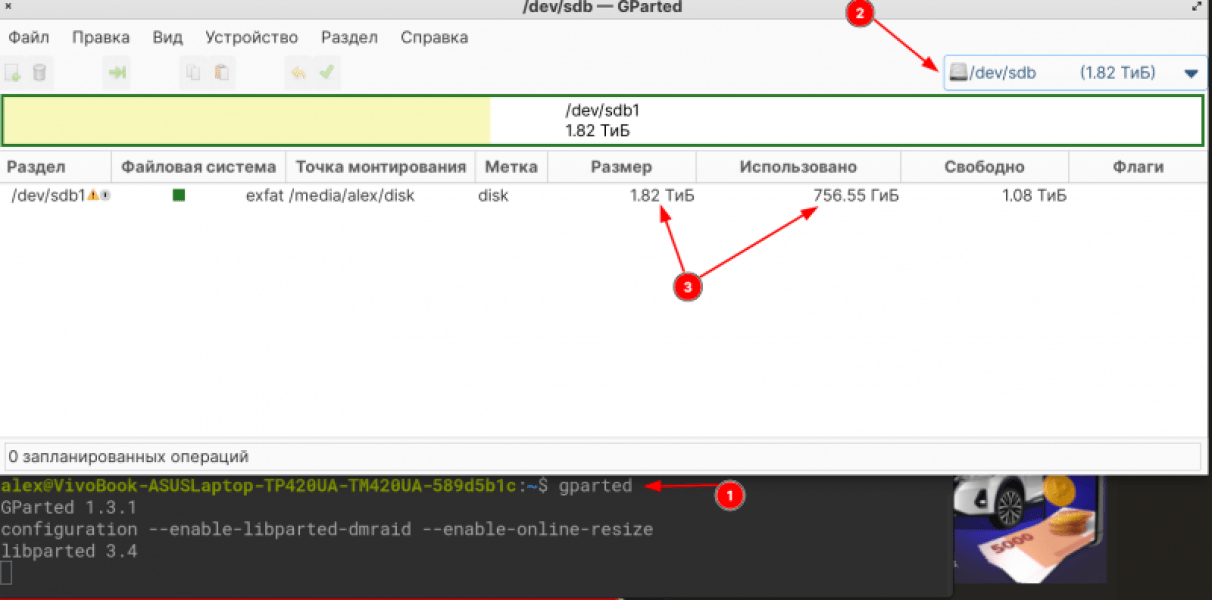Click the Размер column header
Screen dimensions: 1212x600
pos(621,166)
